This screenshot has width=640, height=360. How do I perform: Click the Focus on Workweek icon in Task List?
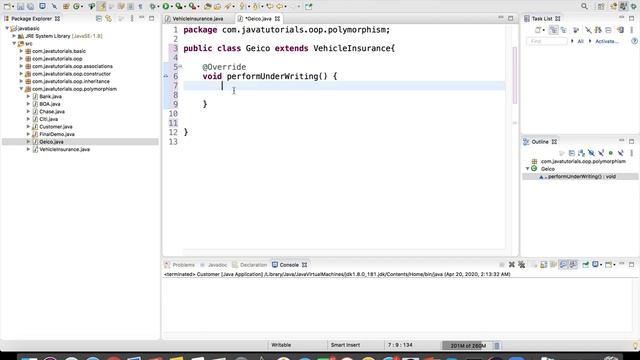[x=576, y=30]
